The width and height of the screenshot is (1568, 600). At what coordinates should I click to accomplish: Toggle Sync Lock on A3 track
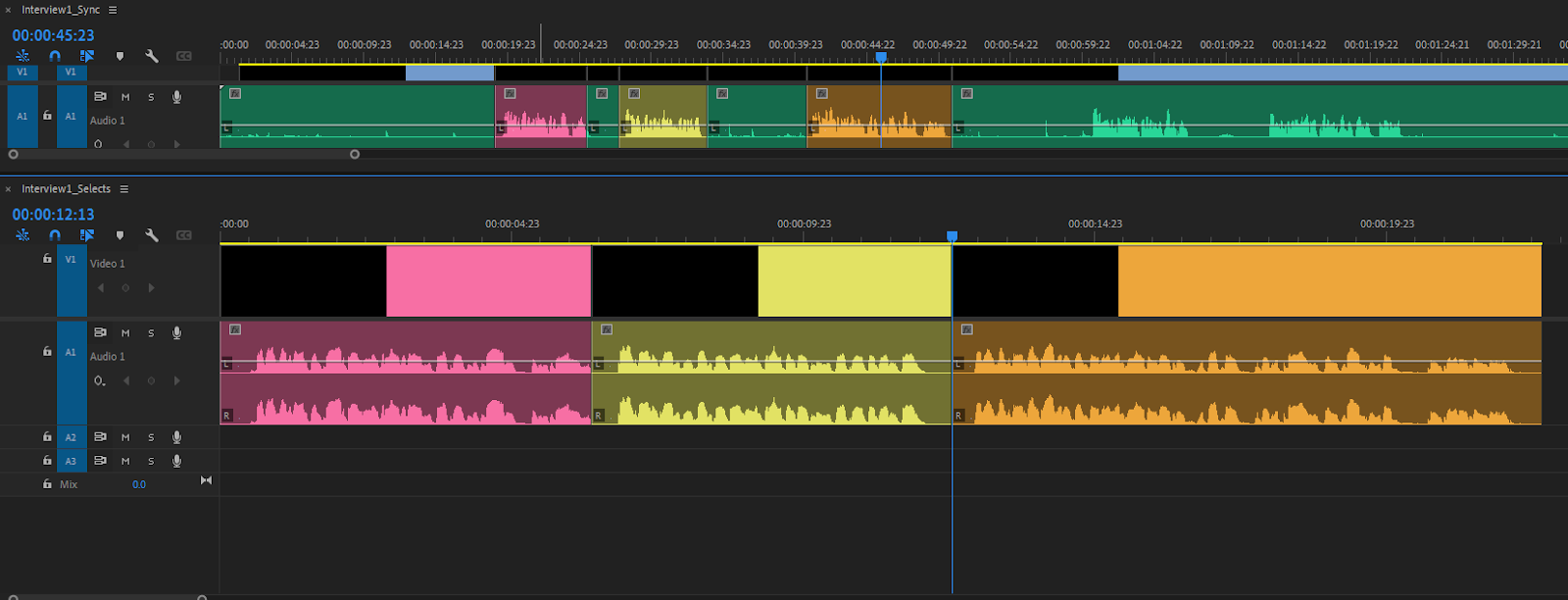coord(100,461)
